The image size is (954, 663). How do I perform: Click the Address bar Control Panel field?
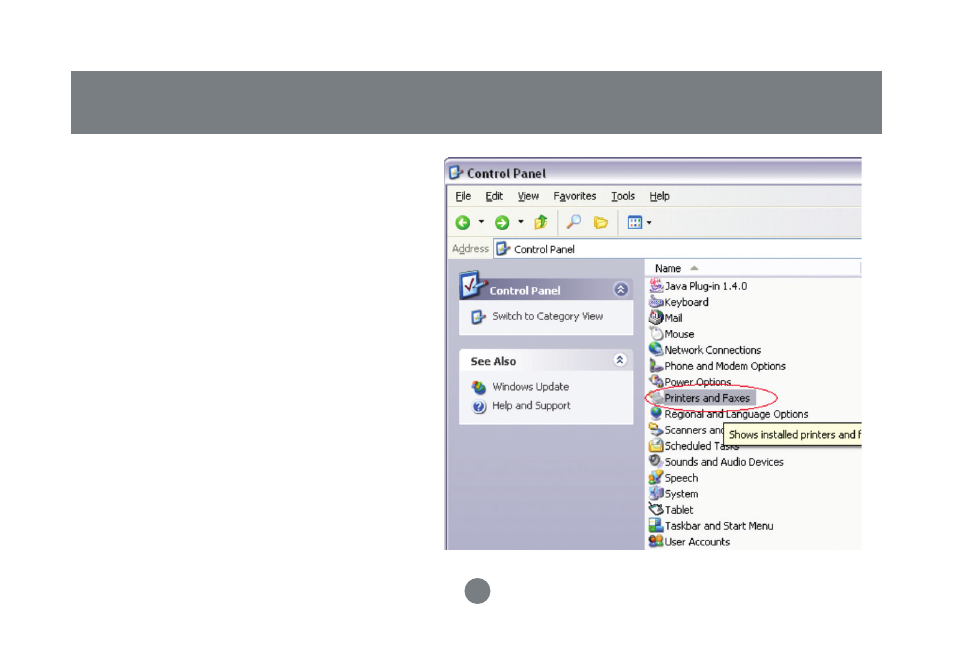678,249
